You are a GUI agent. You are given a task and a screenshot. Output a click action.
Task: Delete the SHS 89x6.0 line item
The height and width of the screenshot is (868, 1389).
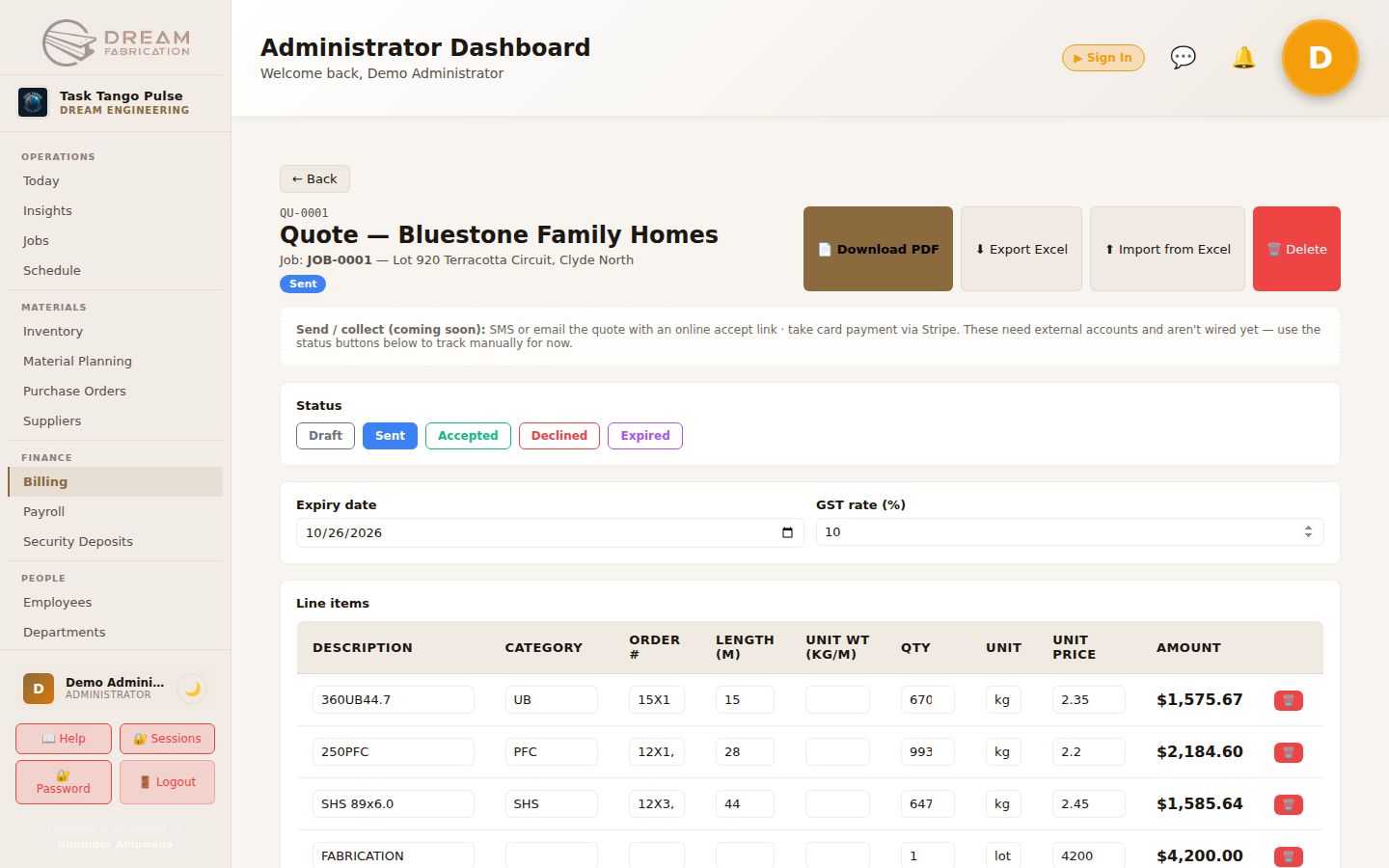pos(1289,804)
